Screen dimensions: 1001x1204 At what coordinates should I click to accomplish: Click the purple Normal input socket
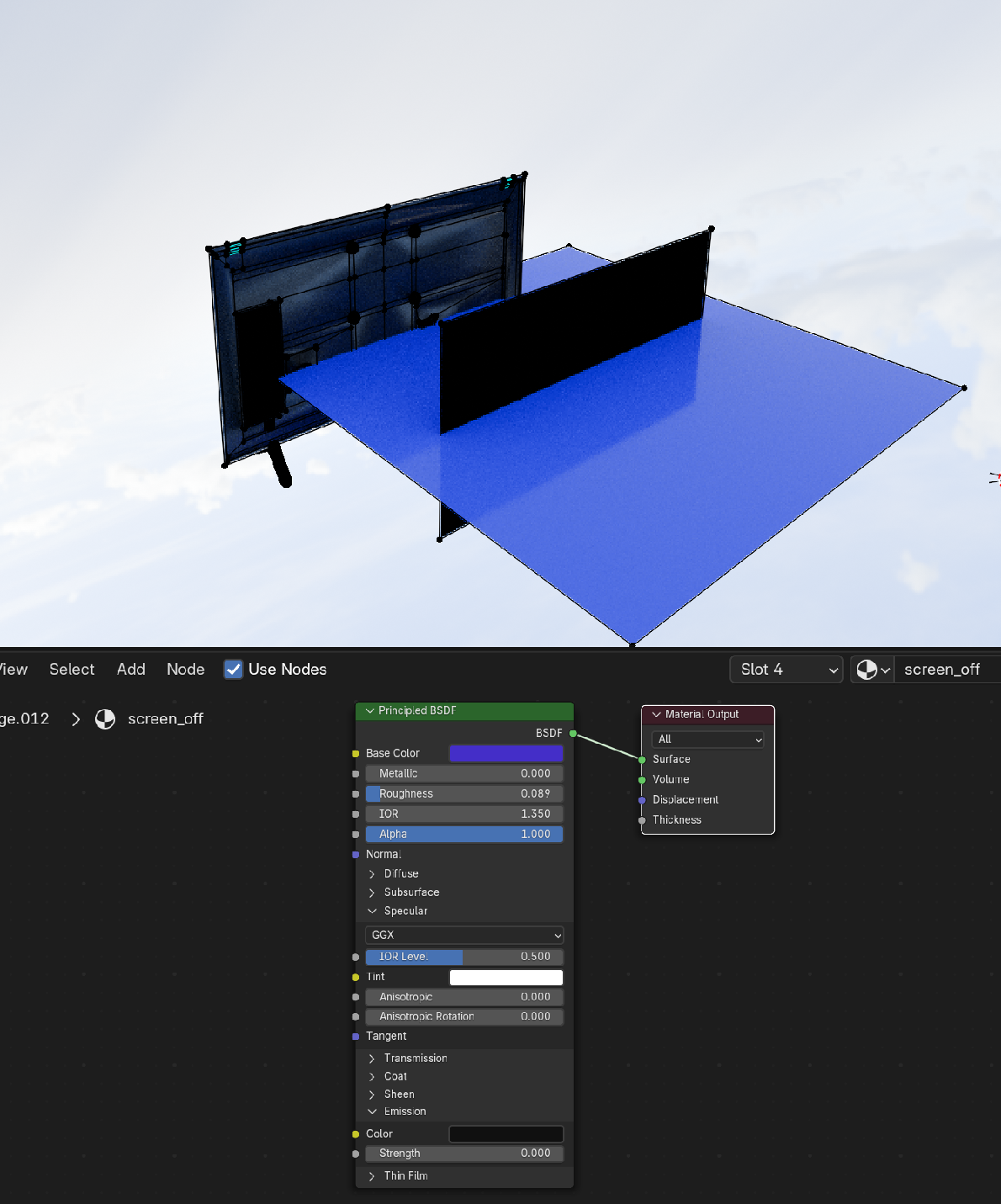(355, 854)
